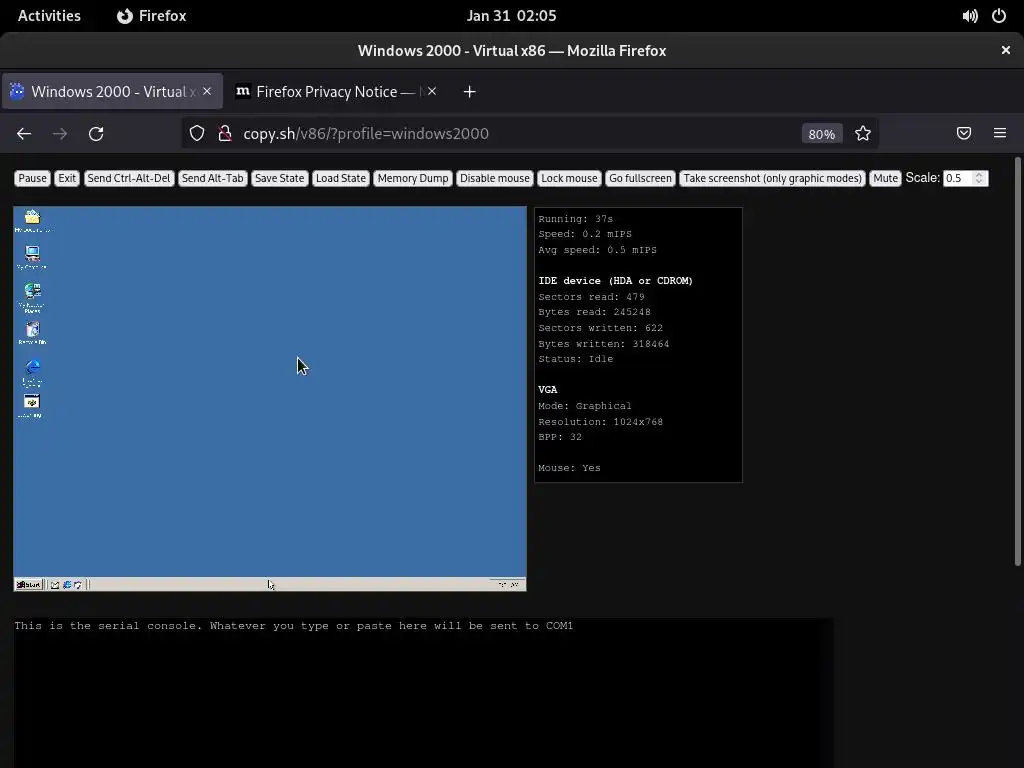The image size is (1024, 768).
Task: Click the system volume icon in the top bar
Action: (x=970, y=16)
